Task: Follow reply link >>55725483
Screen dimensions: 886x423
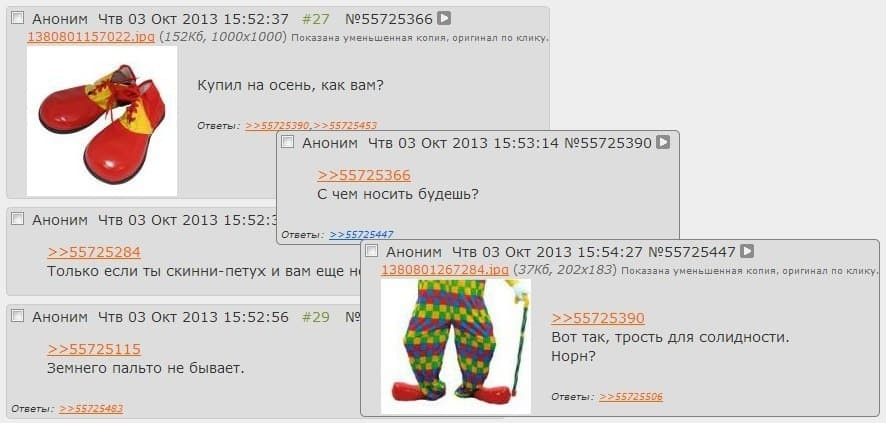Action: point(91,409)
